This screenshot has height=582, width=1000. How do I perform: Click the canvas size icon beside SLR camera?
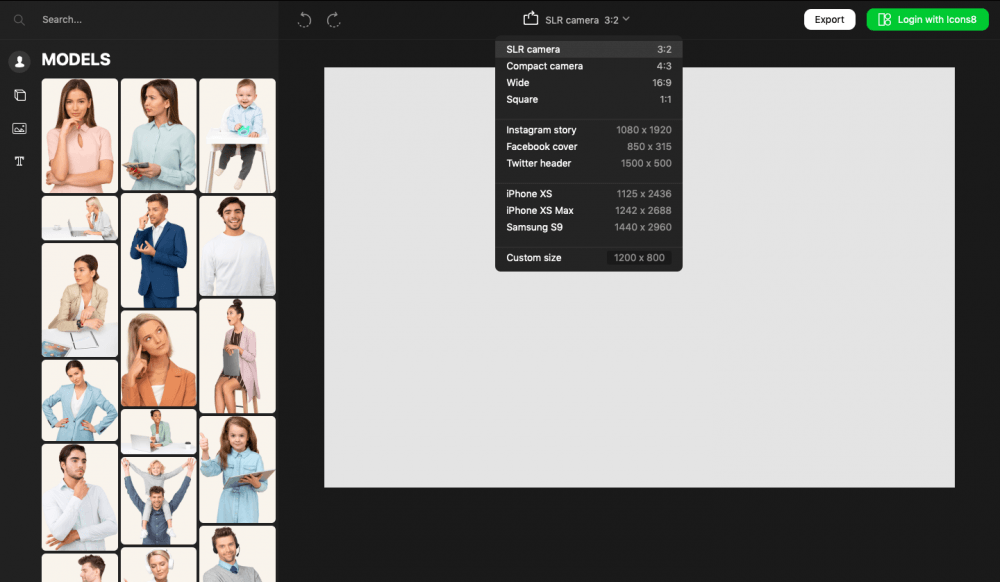pyautogui.click(x=530, y=19)
